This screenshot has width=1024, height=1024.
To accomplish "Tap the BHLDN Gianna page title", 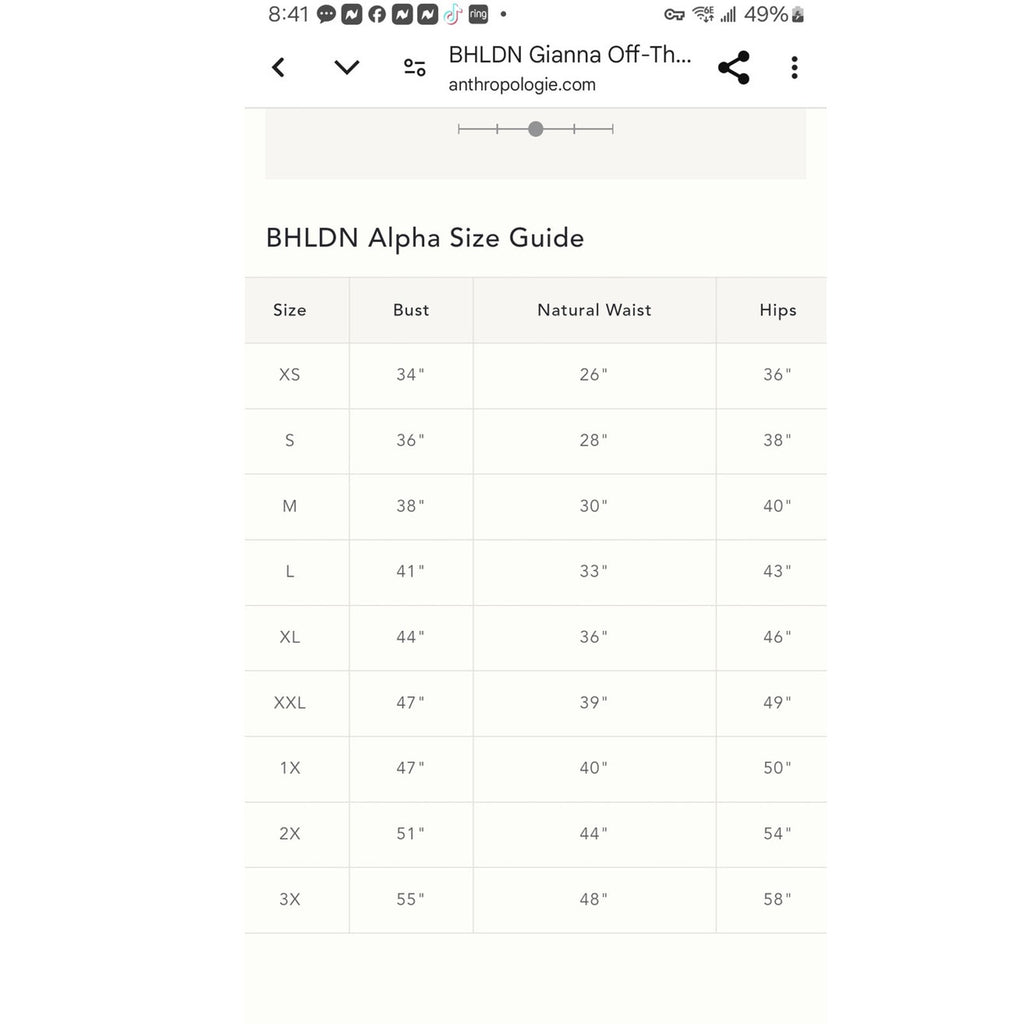I will tap(569, 55).
